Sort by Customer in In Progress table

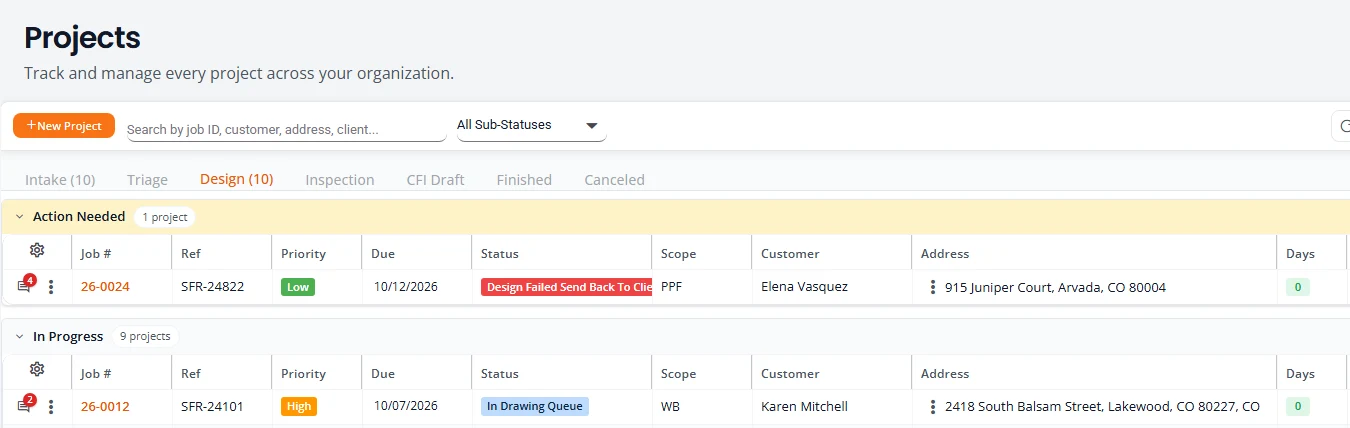(790, 374)
